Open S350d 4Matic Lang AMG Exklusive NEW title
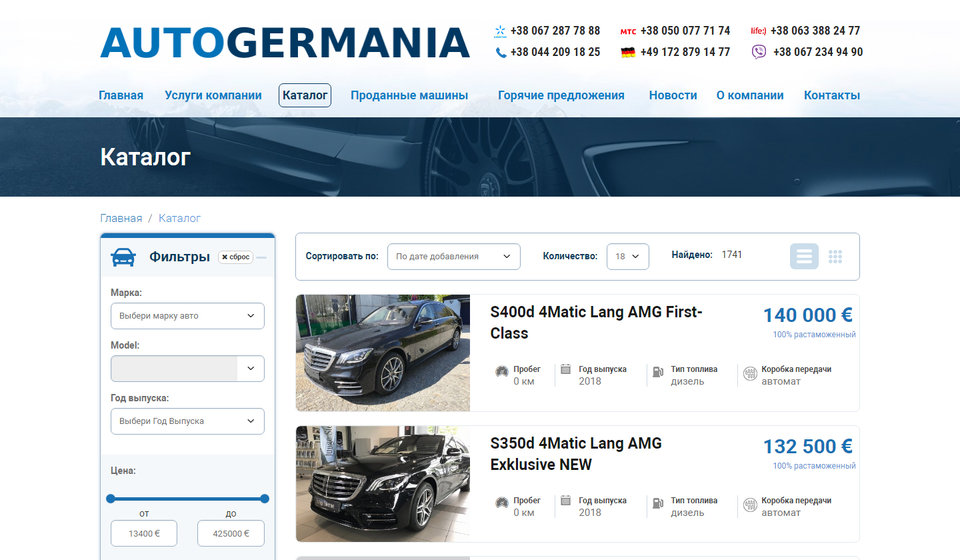 click(576, 454)
